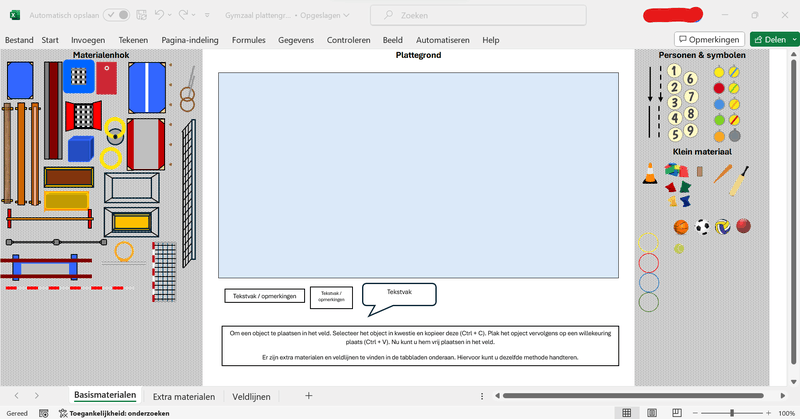This screenshot has width=800, height=419.
Task: Add a new sheet with plus button
Action: click(308, 396)
